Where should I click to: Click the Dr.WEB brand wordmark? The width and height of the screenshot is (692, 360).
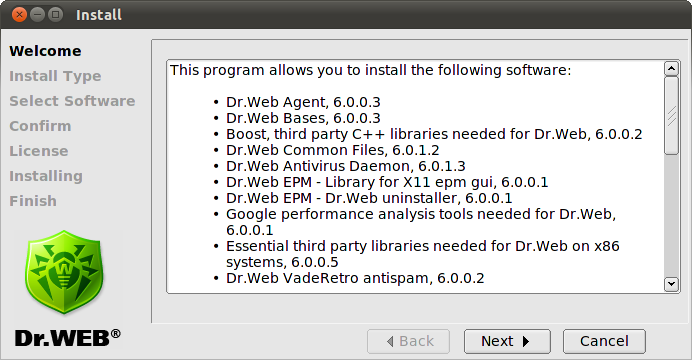(68, 338)
